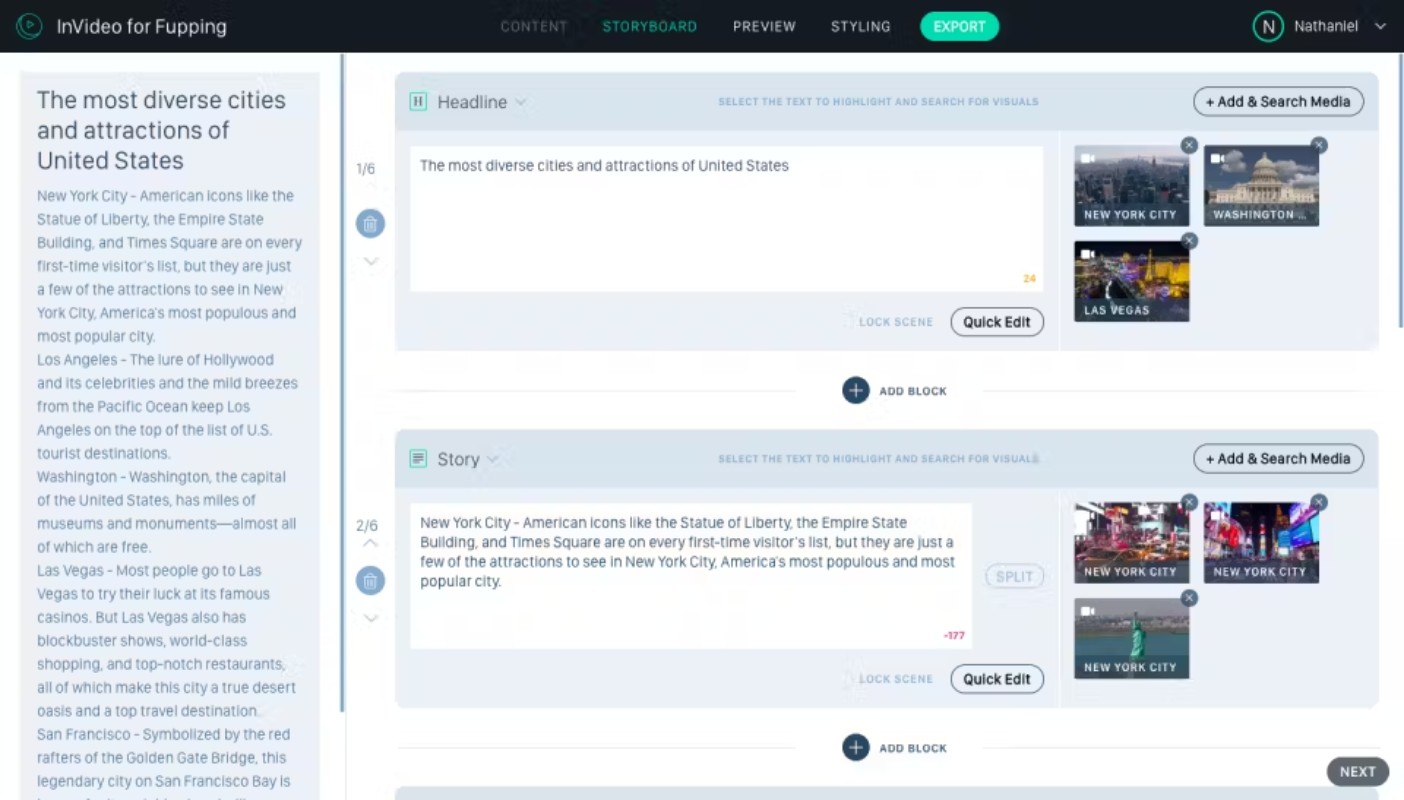The width and height of the screenshot is (1404, 800).
Task: Remove the Washington thumbnail with its X
Action: pos(1319,145)
